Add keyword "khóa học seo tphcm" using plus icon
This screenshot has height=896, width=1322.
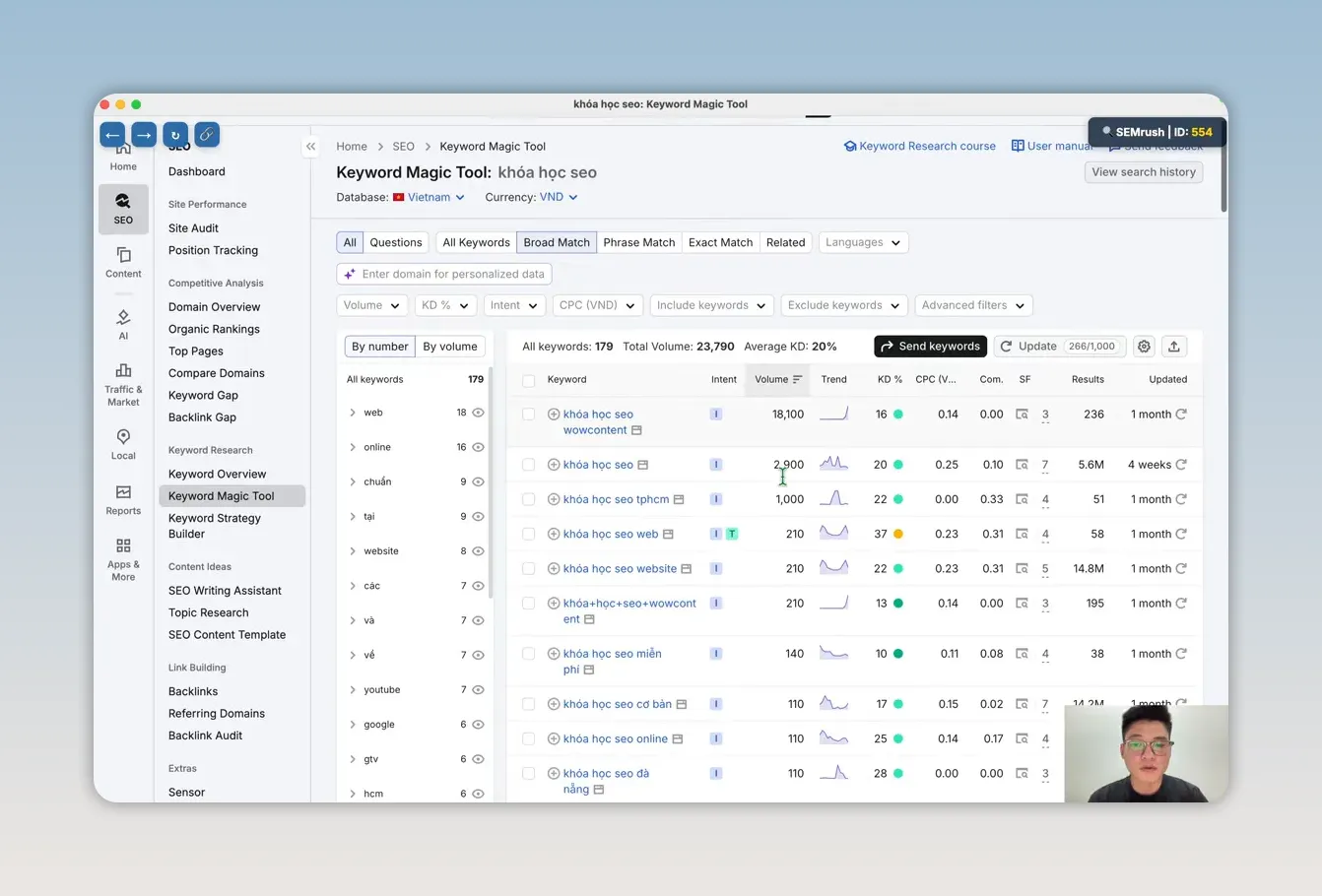[554, 499]
